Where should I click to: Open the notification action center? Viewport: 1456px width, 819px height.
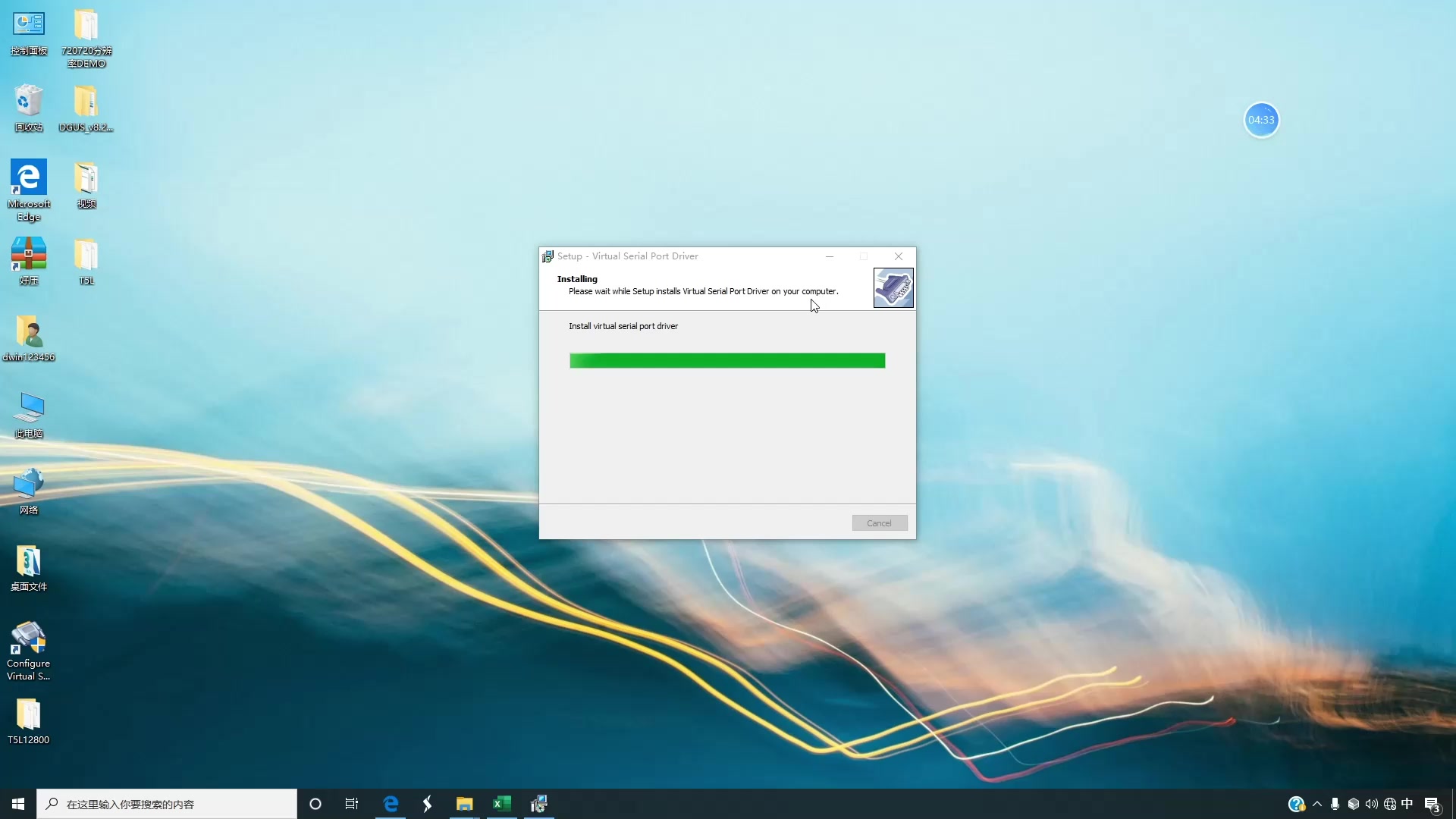(x=1432, y=804)
